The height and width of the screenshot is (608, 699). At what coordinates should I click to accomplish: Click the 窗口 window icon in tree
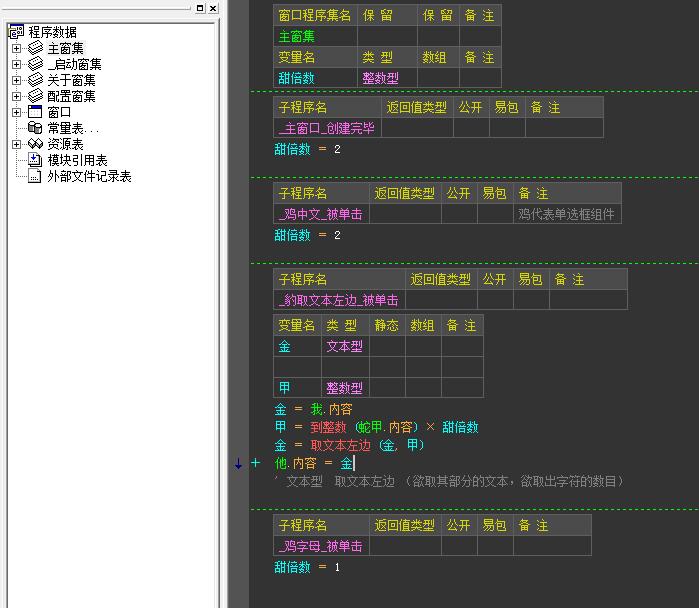coord(36,112)
